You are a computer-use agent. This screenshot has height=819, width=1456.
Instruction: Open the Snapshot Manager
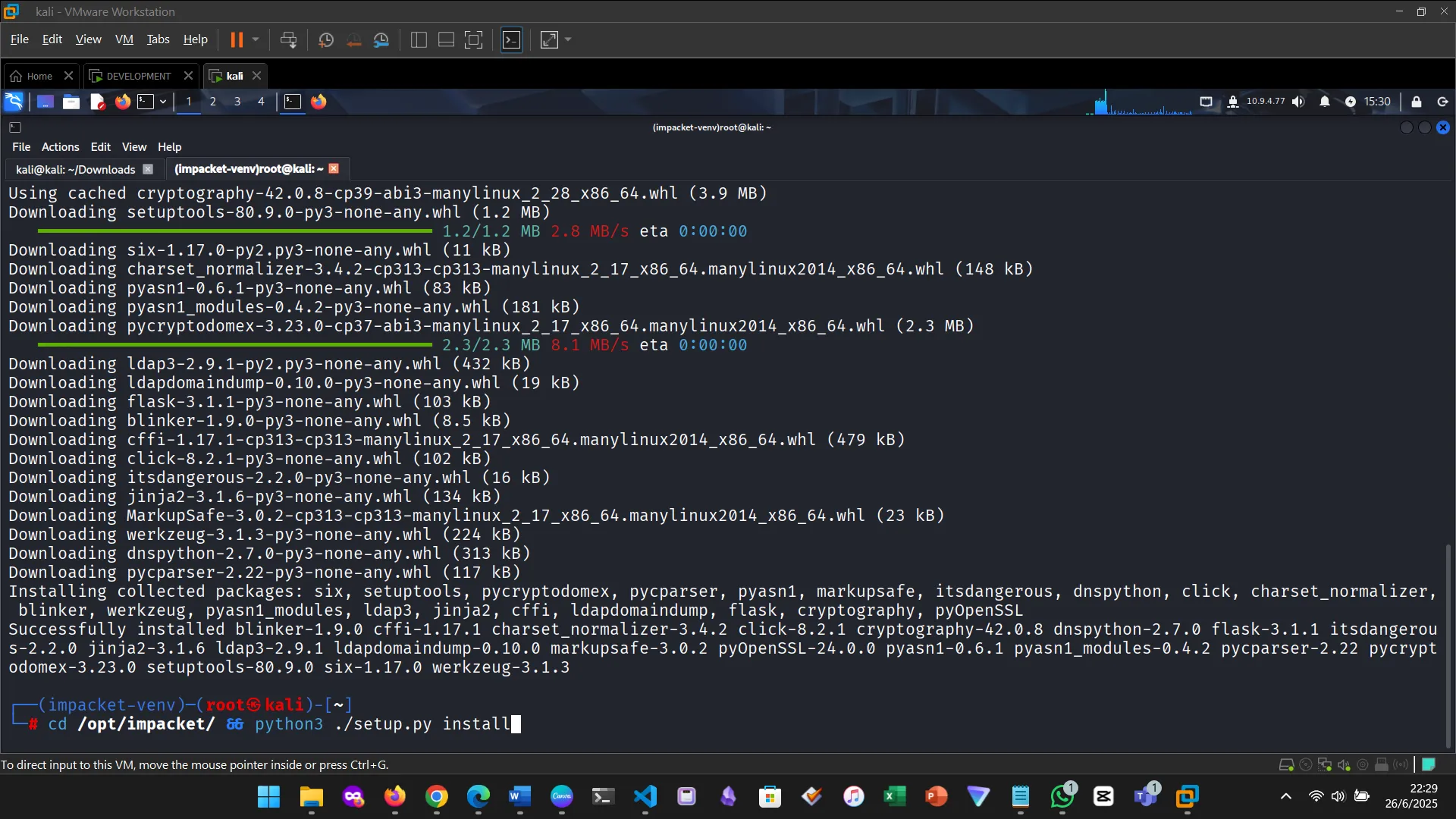(x=381, y=39)
